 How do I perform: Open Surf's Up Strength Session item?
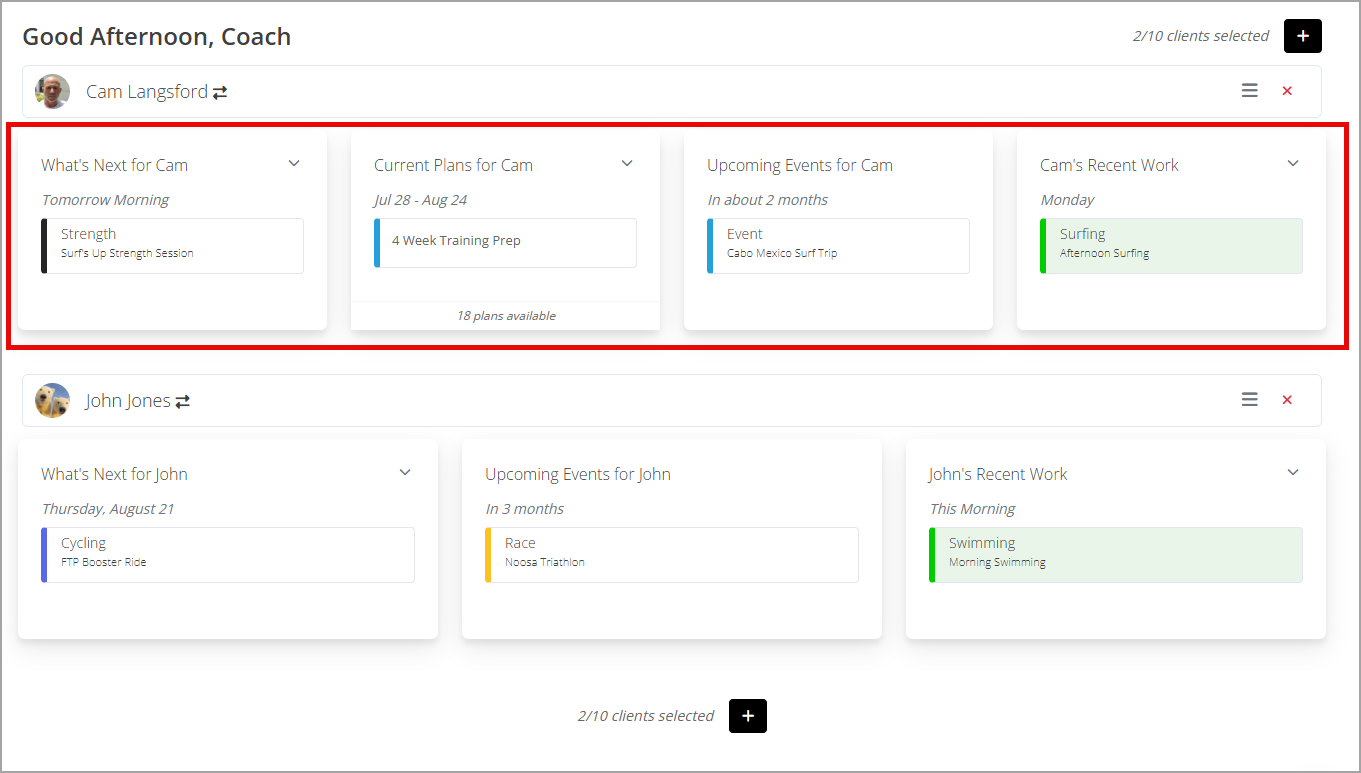point(172,246)
